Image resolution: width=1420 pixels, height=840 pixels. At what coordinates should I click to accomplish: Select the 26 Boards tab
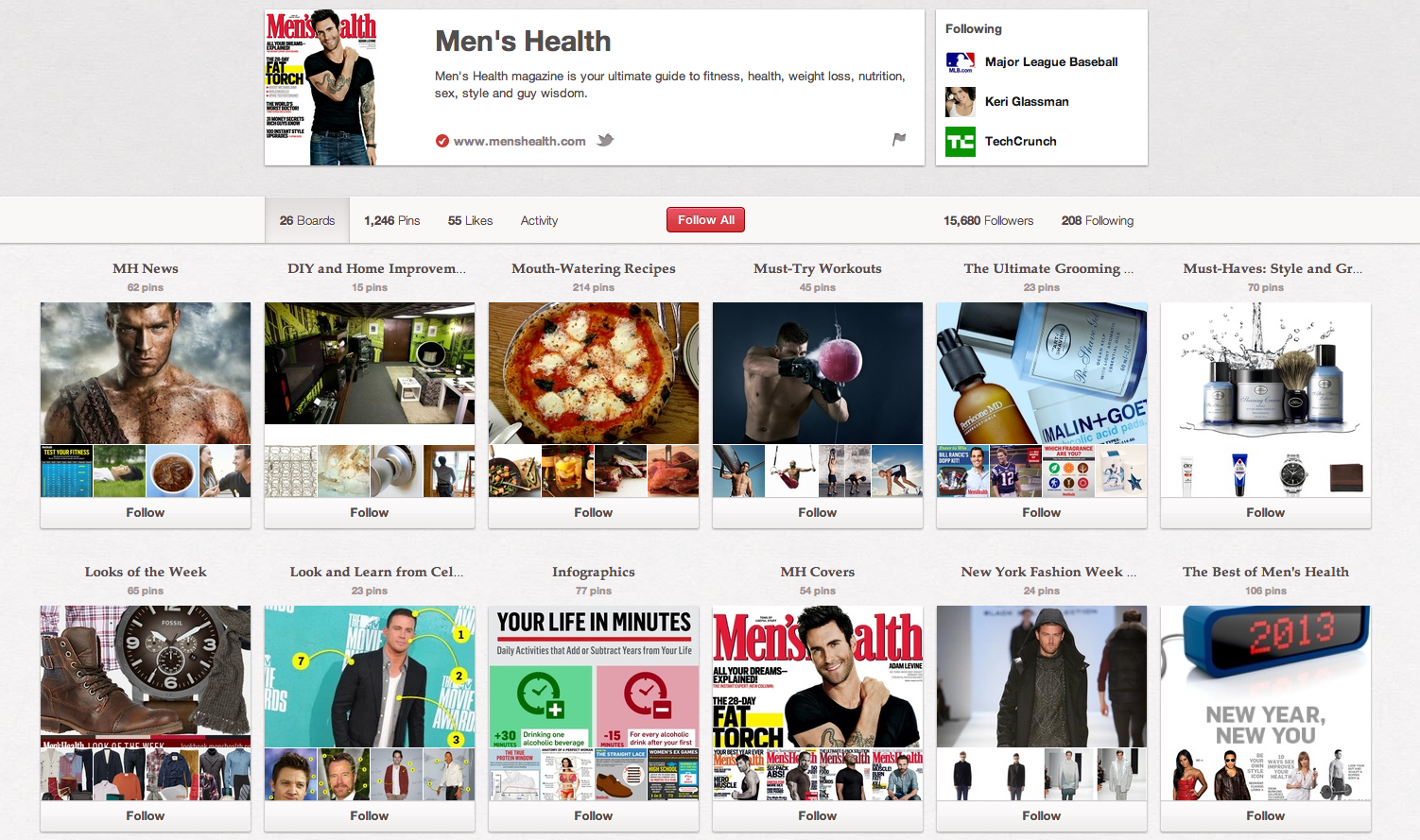point(307,220)
